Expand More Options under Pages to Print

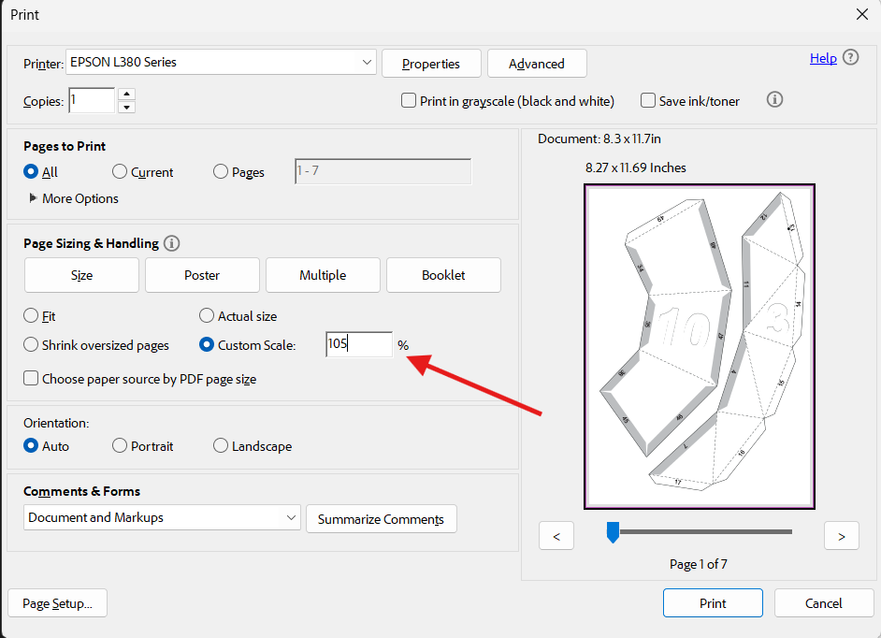point(74,198)
